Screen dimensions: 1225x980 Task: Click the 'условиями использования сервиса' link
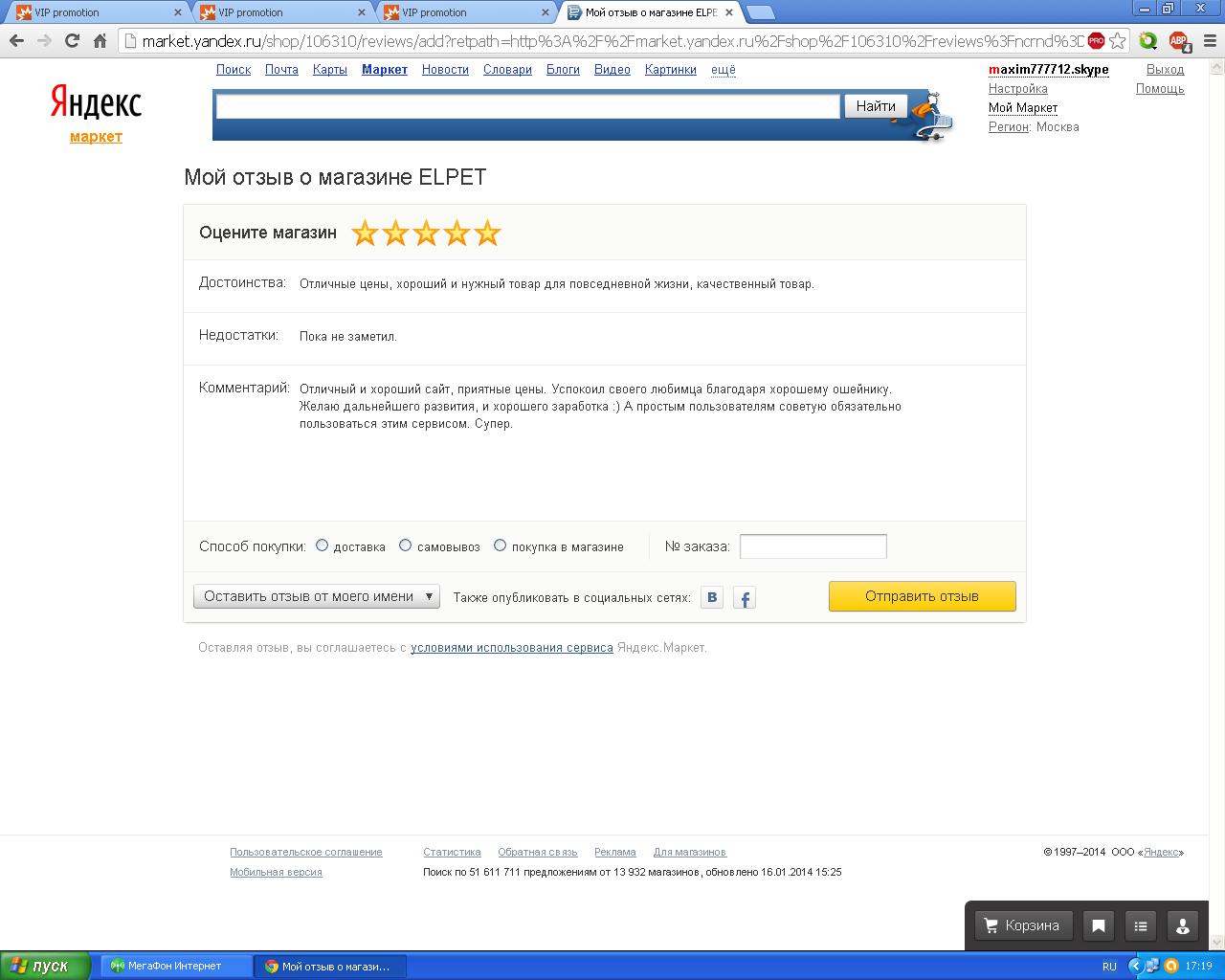point(512,648)
